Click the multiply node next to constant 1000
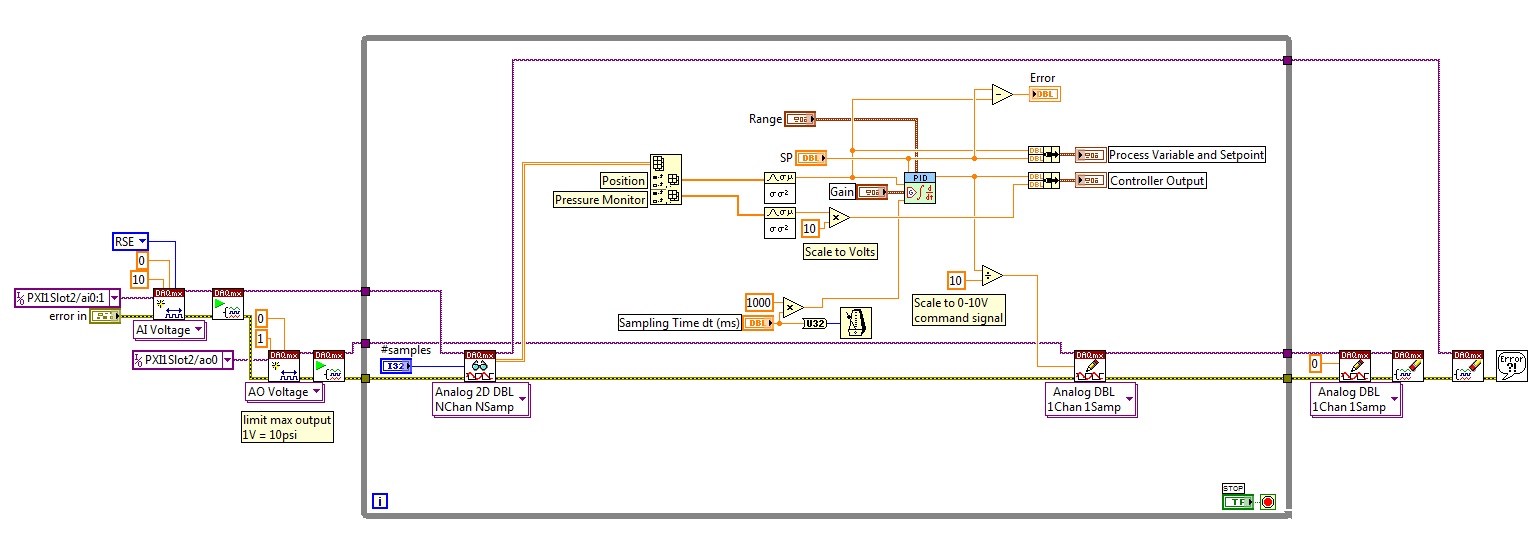Viewport: 1537px width, 558px height. pos(792,306)
